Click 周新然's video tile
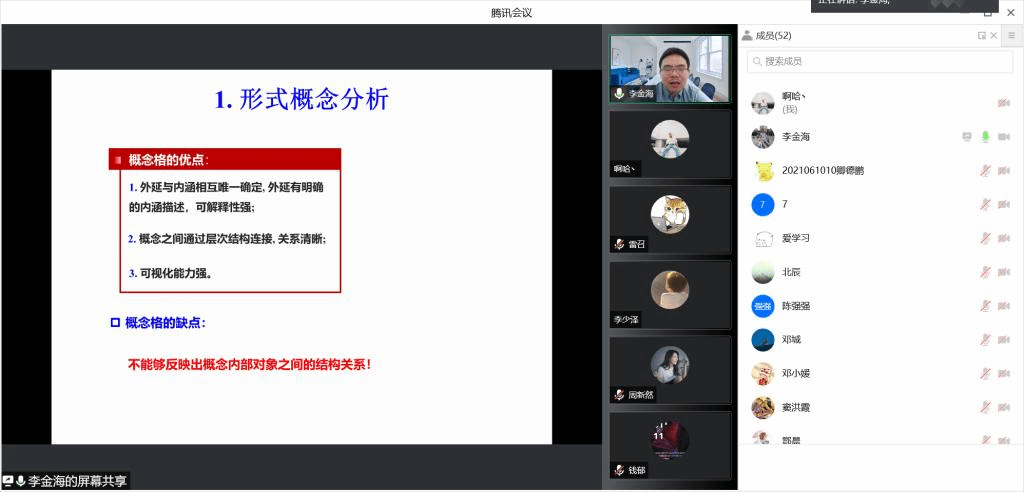The width and height of the screenshot is (1024, 492). (670, 369)
